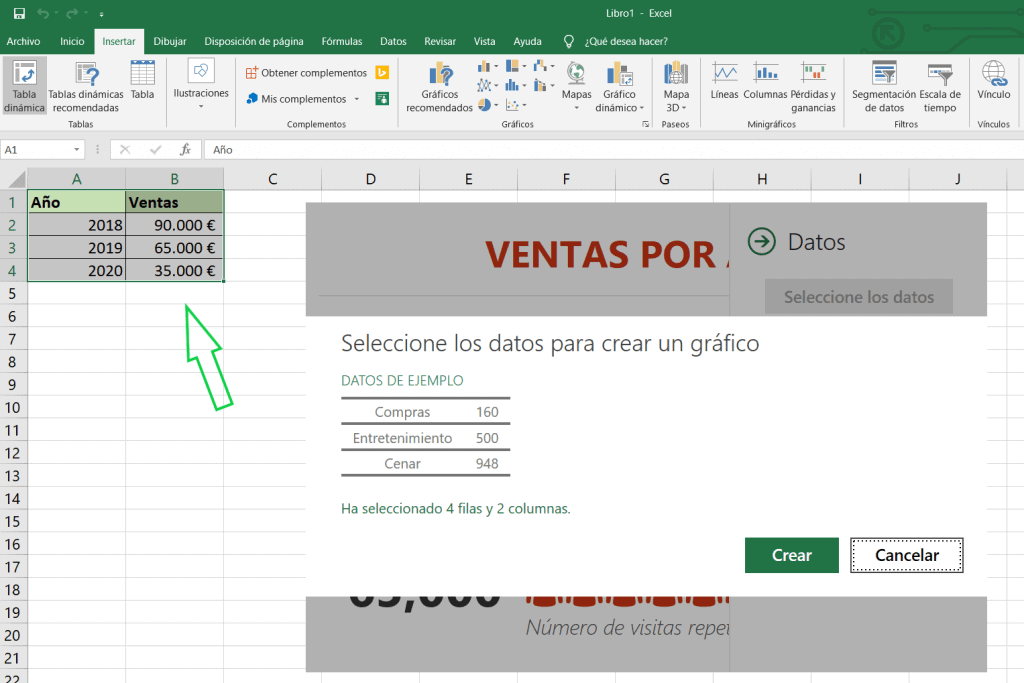The image size is (1024, 683).
Task: Open the pie or doughnut chart dropdown
Action: tap(487, 104)
